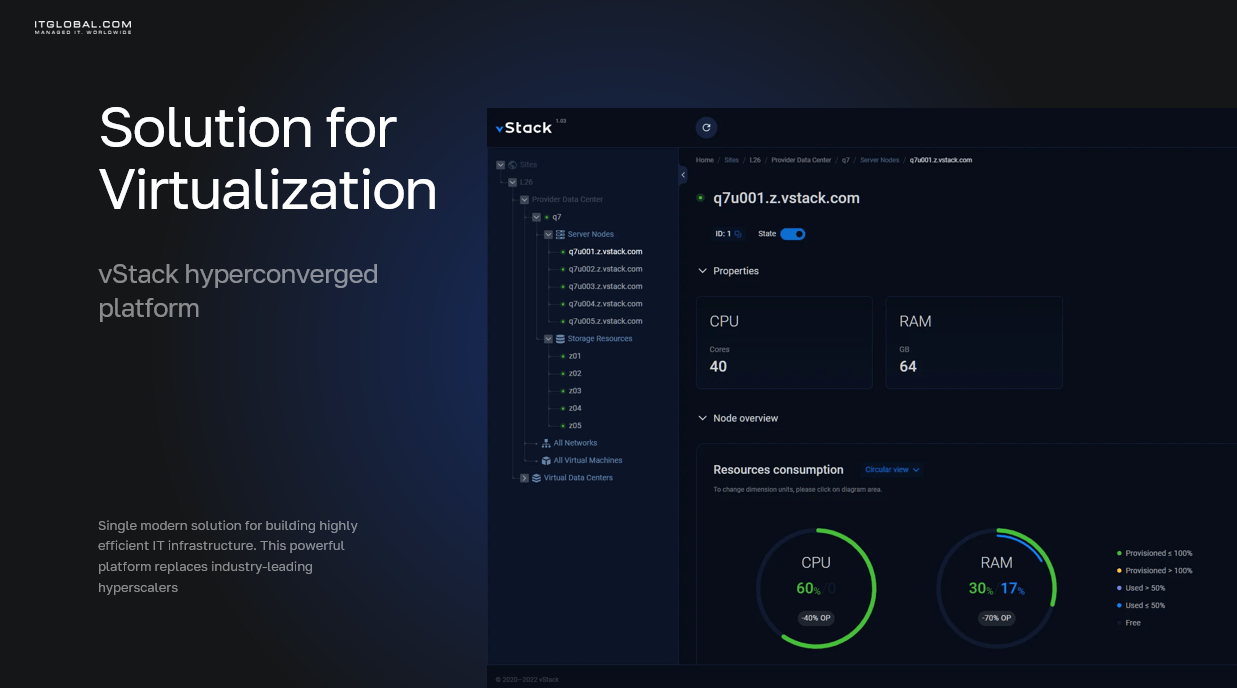Image resolution: width=1237 pixels, height=688 pixels.
Task: Click the RAM circular consumption diagram
Action: [996, 588]
